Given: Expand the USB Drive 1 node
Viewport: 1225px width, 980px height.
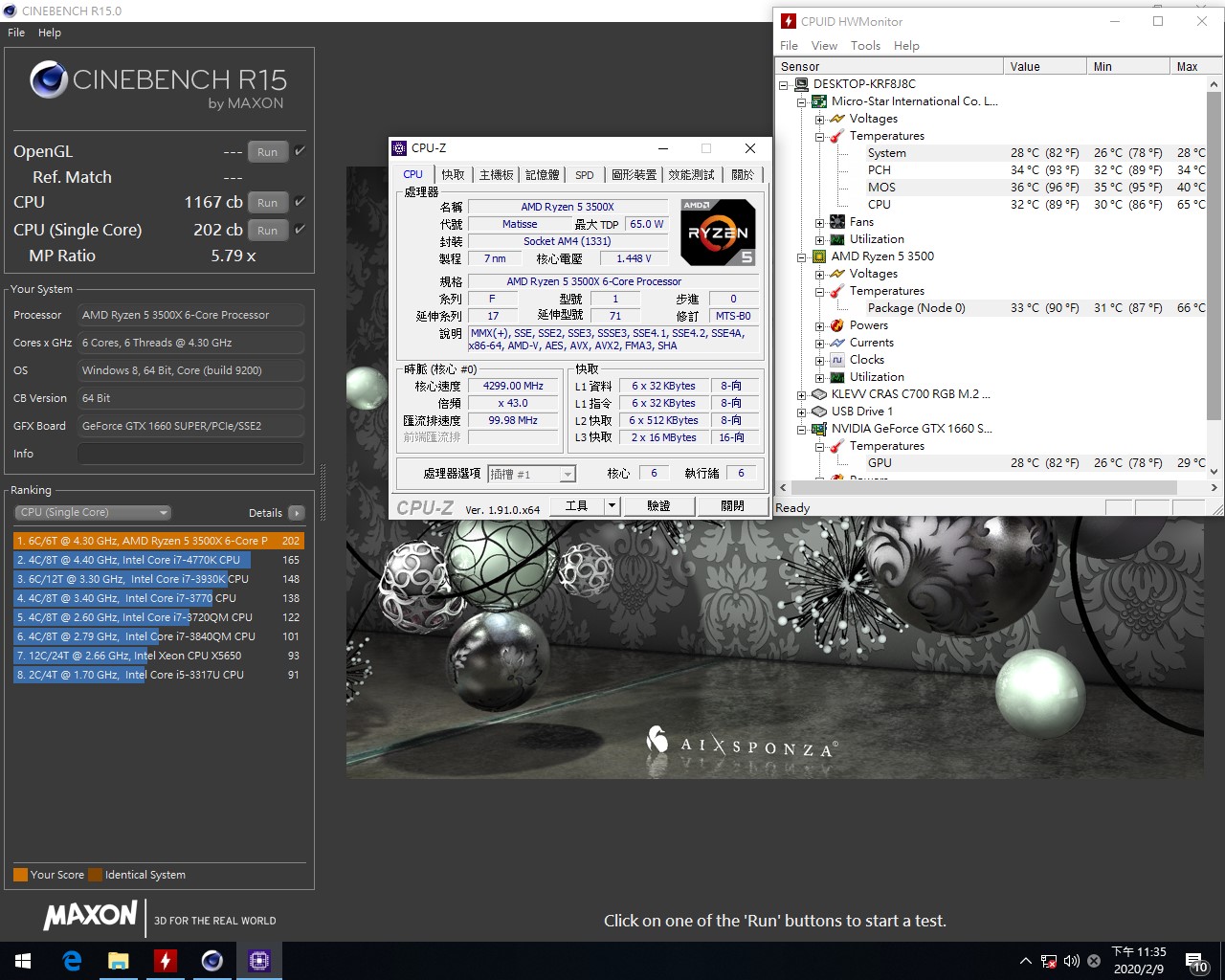Looking at the screenshot, I should click(802, 412).
